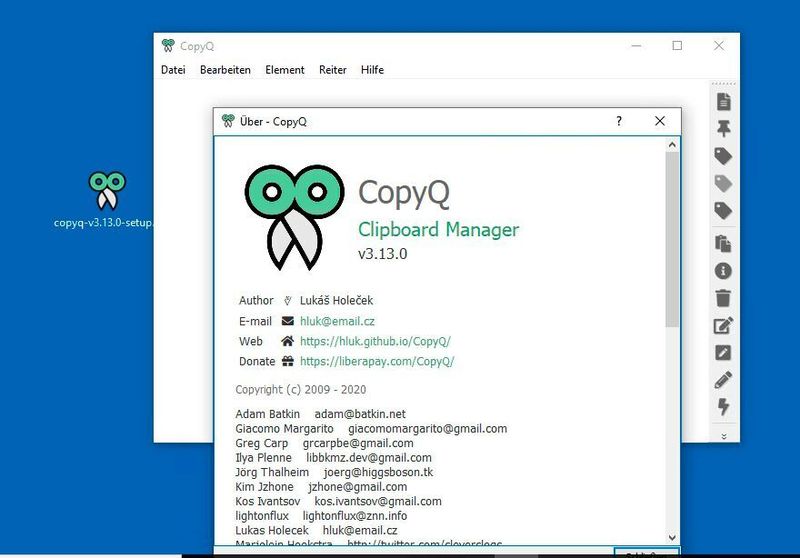Click the info circle icon in the toolbar
Screen dimensions: 800x558
[723, 271]
